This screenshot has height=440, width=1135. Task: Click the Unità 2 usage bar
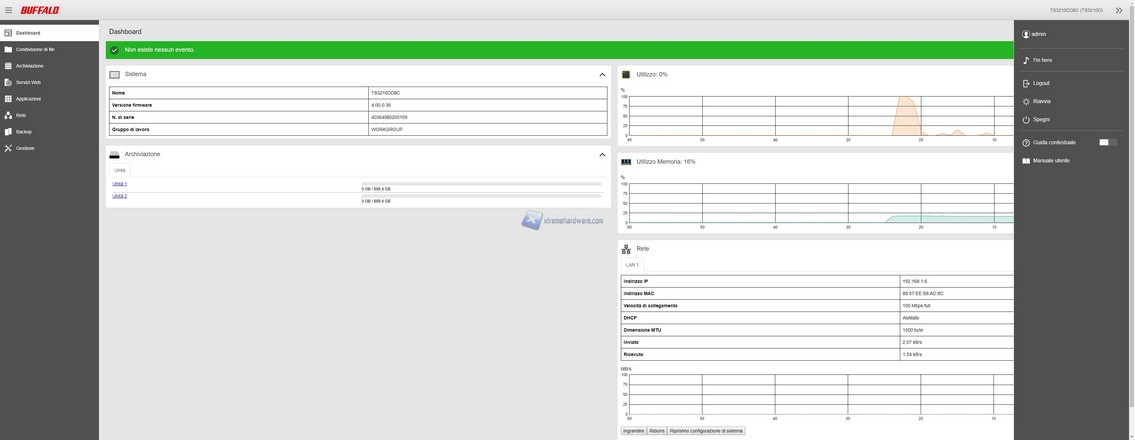coord(483,196)
